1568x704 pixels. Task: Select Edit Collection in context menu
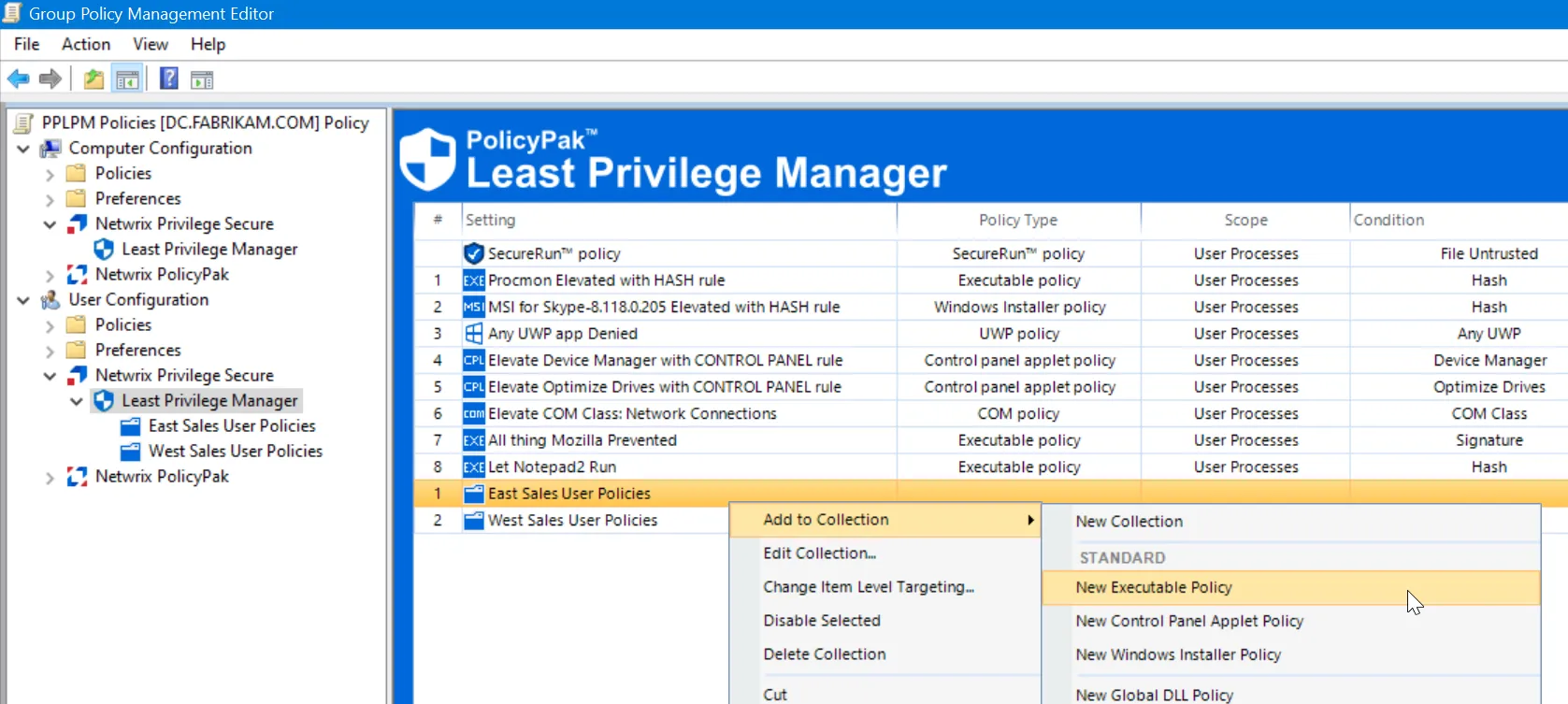819,553
